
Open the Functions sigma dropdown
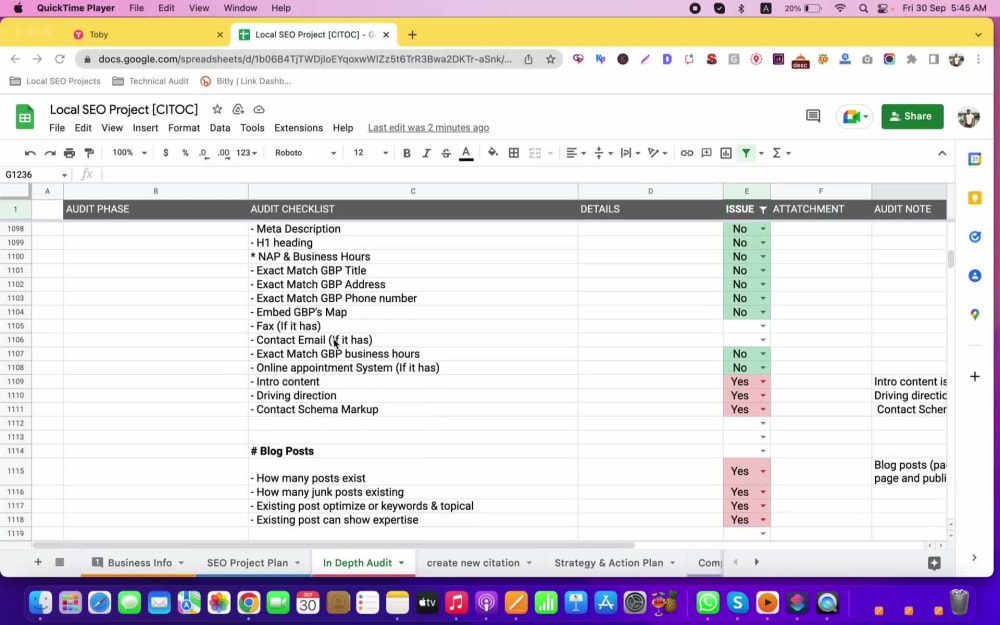(x=781, y=153)
